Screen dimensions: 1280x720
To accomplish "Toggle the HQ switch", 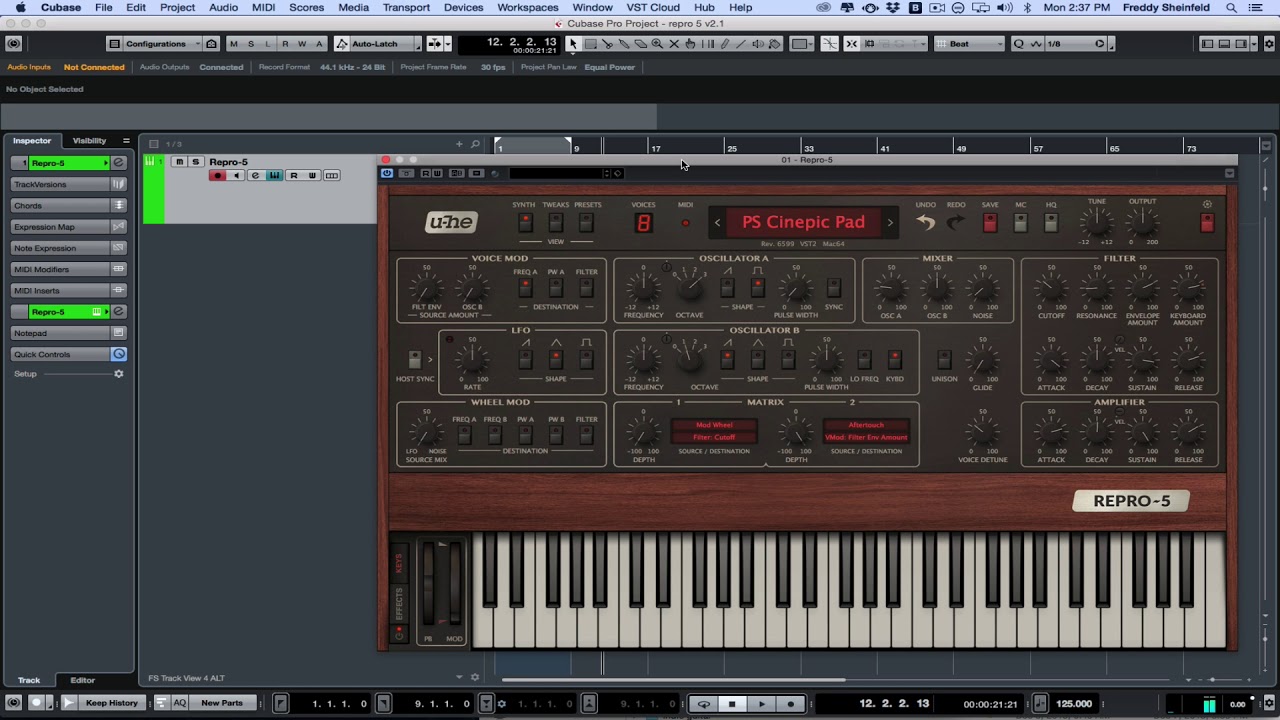I will coord(1051,224).
